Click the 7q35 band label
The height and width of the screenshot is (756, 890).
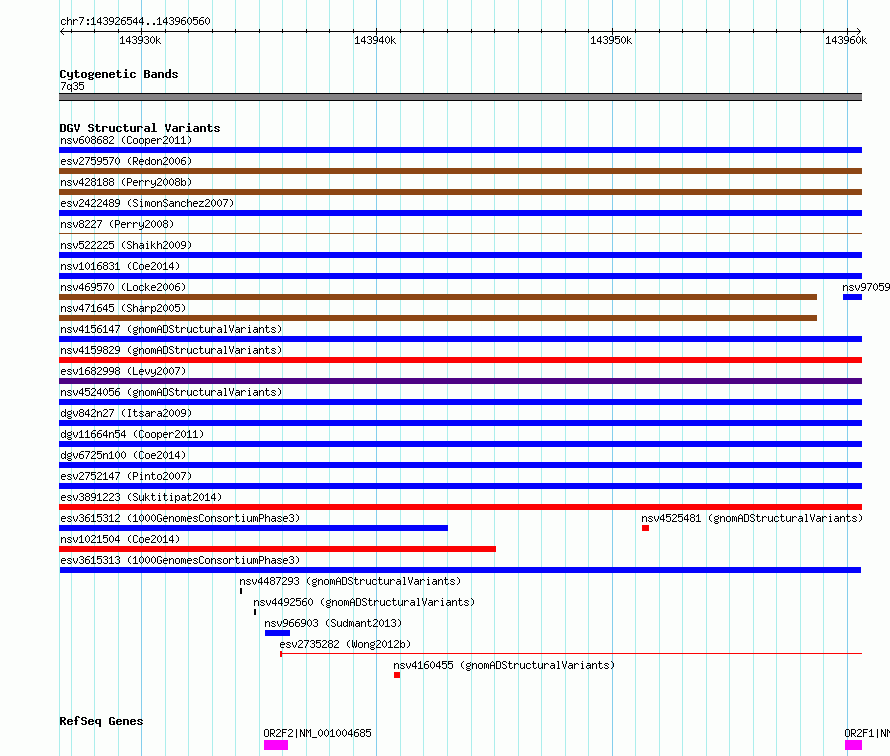tap(72, 86)
